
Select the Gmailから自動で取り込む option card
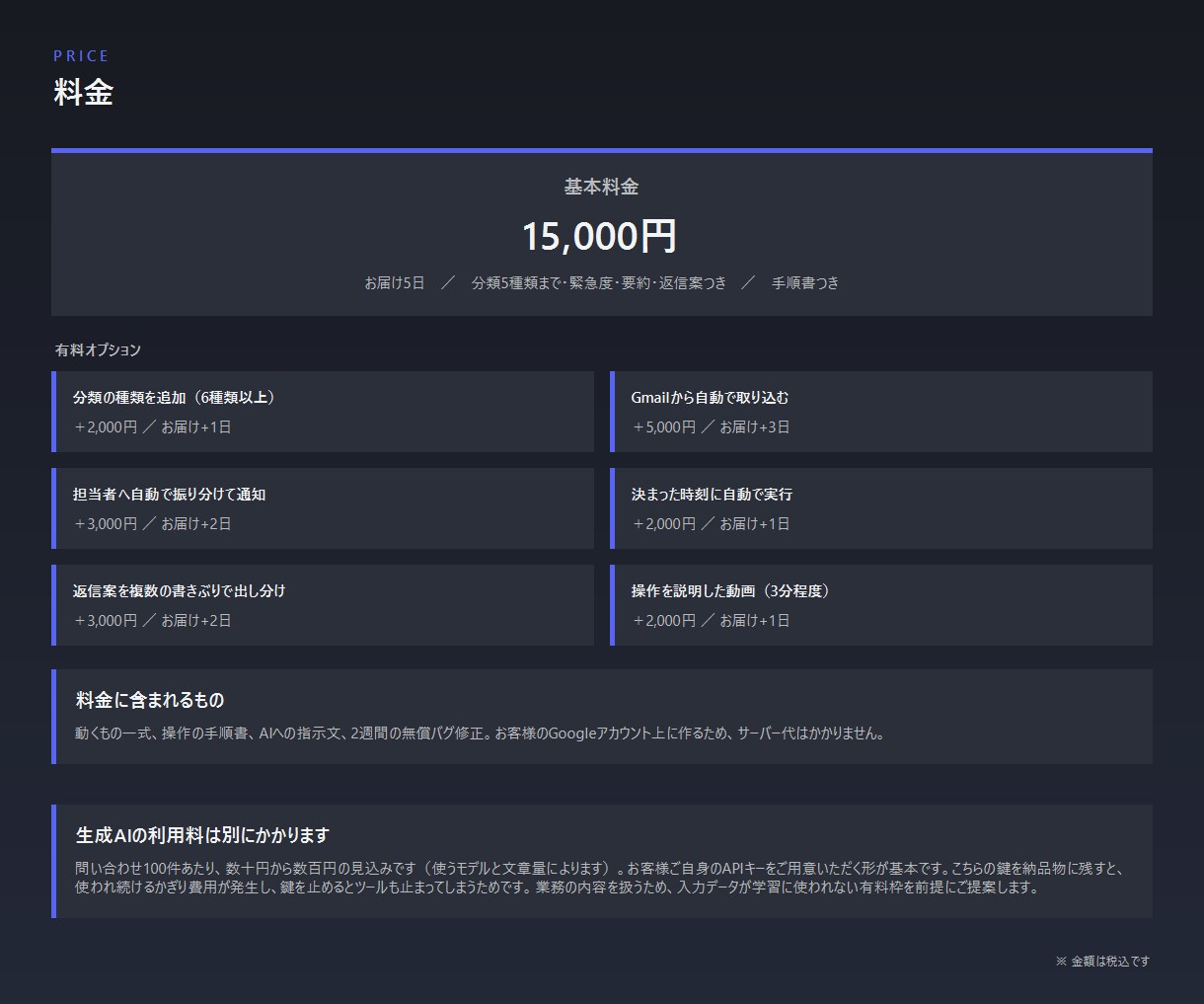coord(881,412)
